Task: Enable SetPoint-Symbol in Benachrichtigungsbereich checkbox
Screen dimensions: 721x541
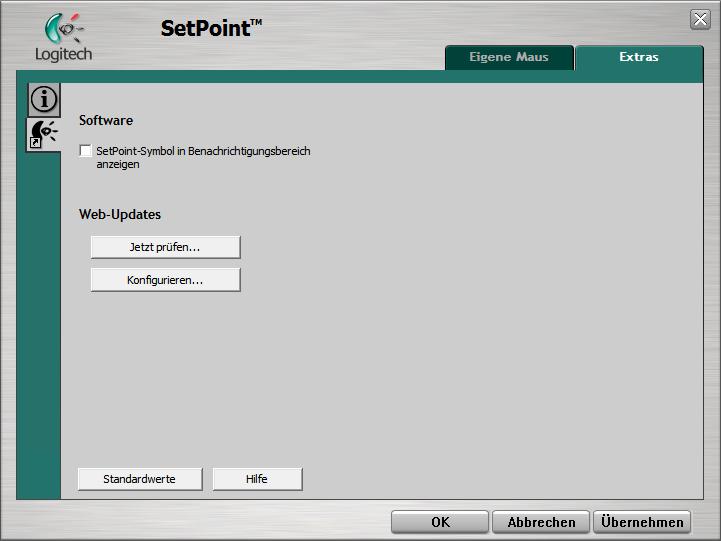Action: pos(86,151)
